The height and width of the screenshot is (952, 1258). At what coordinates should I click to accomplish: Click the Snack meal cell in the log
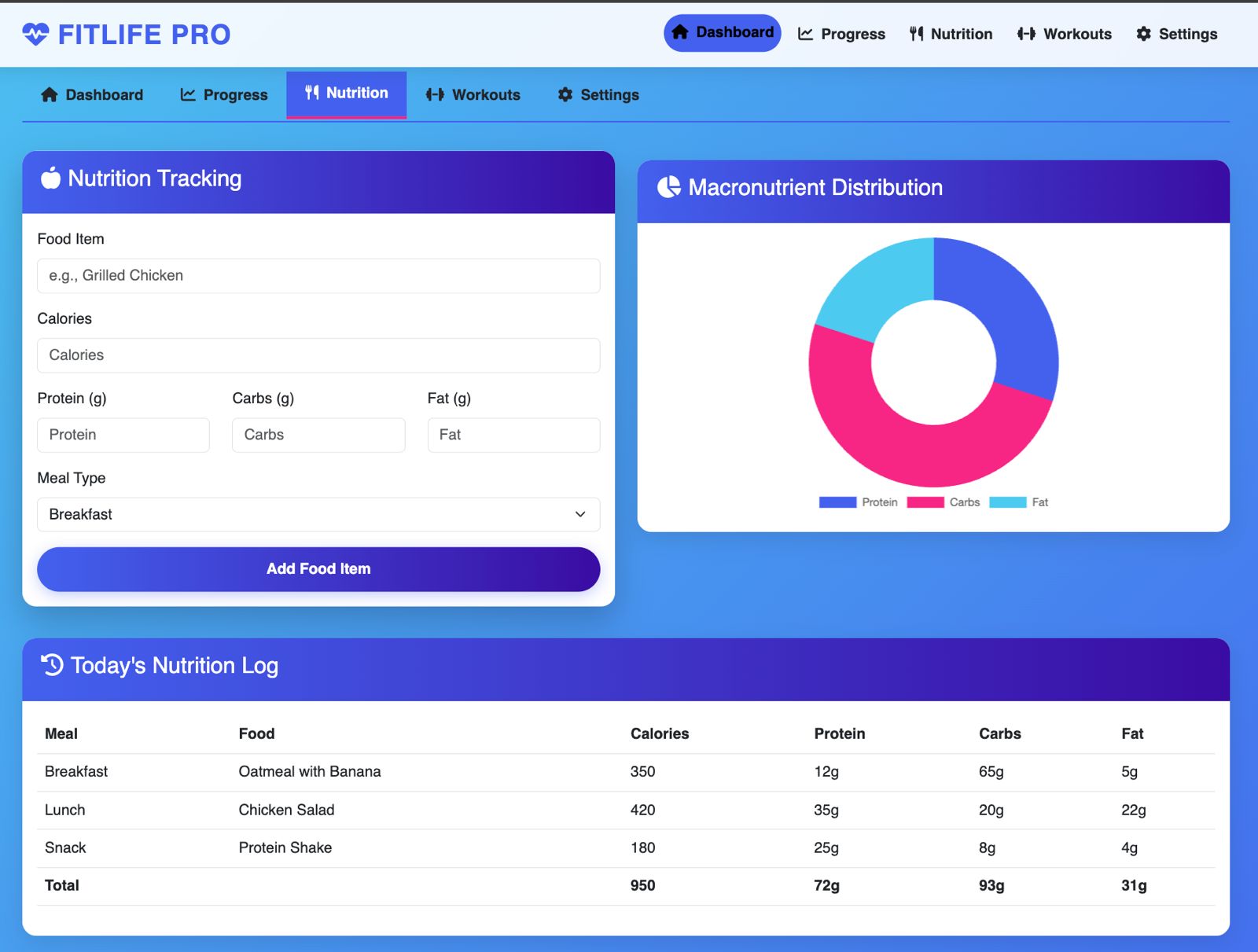point(65,847)
